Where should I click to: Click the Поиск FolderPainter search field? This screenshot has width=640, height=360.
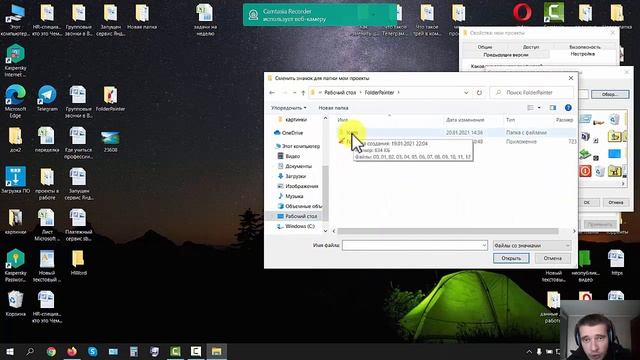pos(531,93)
